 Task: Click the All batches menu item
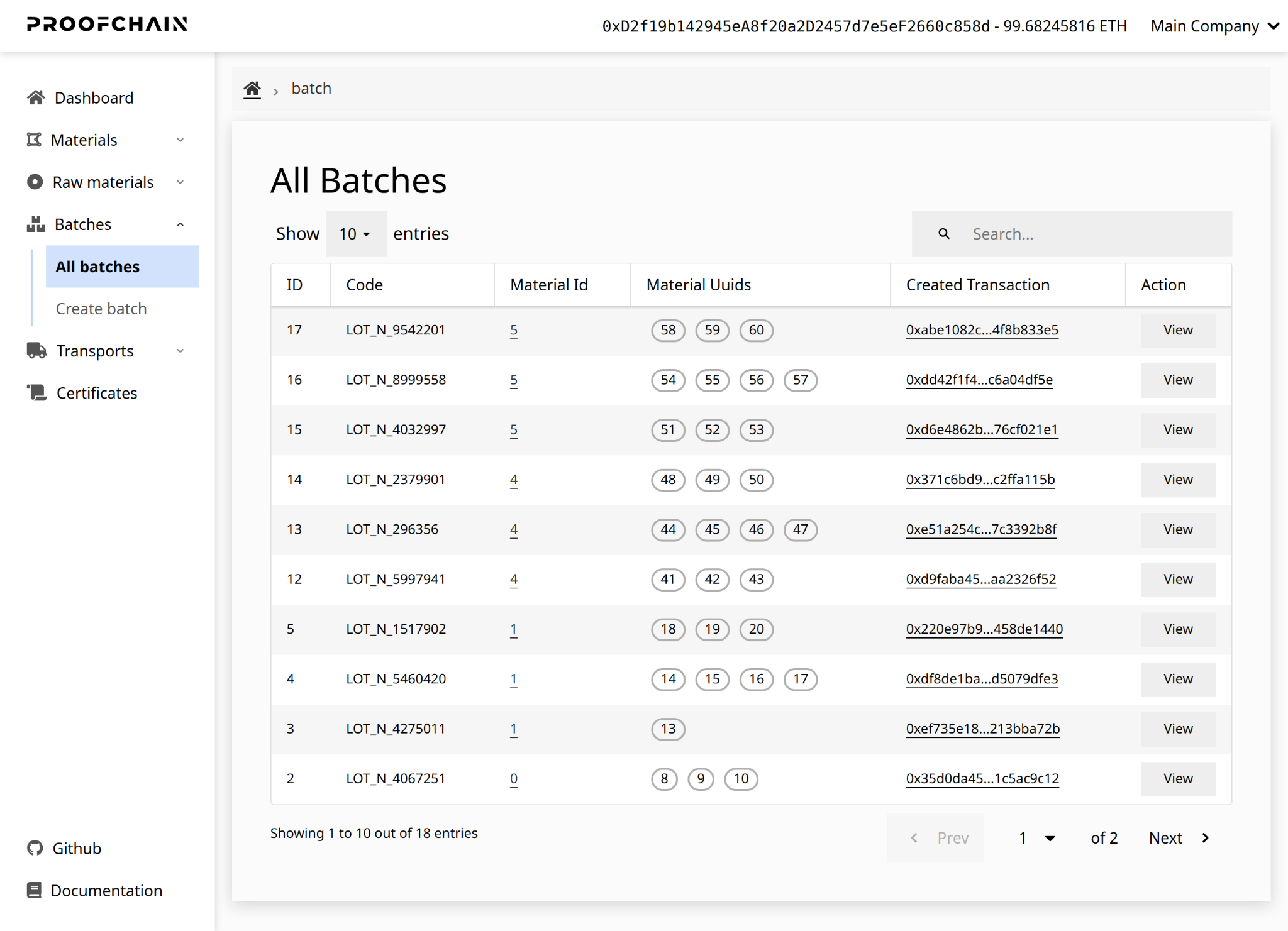98,266
